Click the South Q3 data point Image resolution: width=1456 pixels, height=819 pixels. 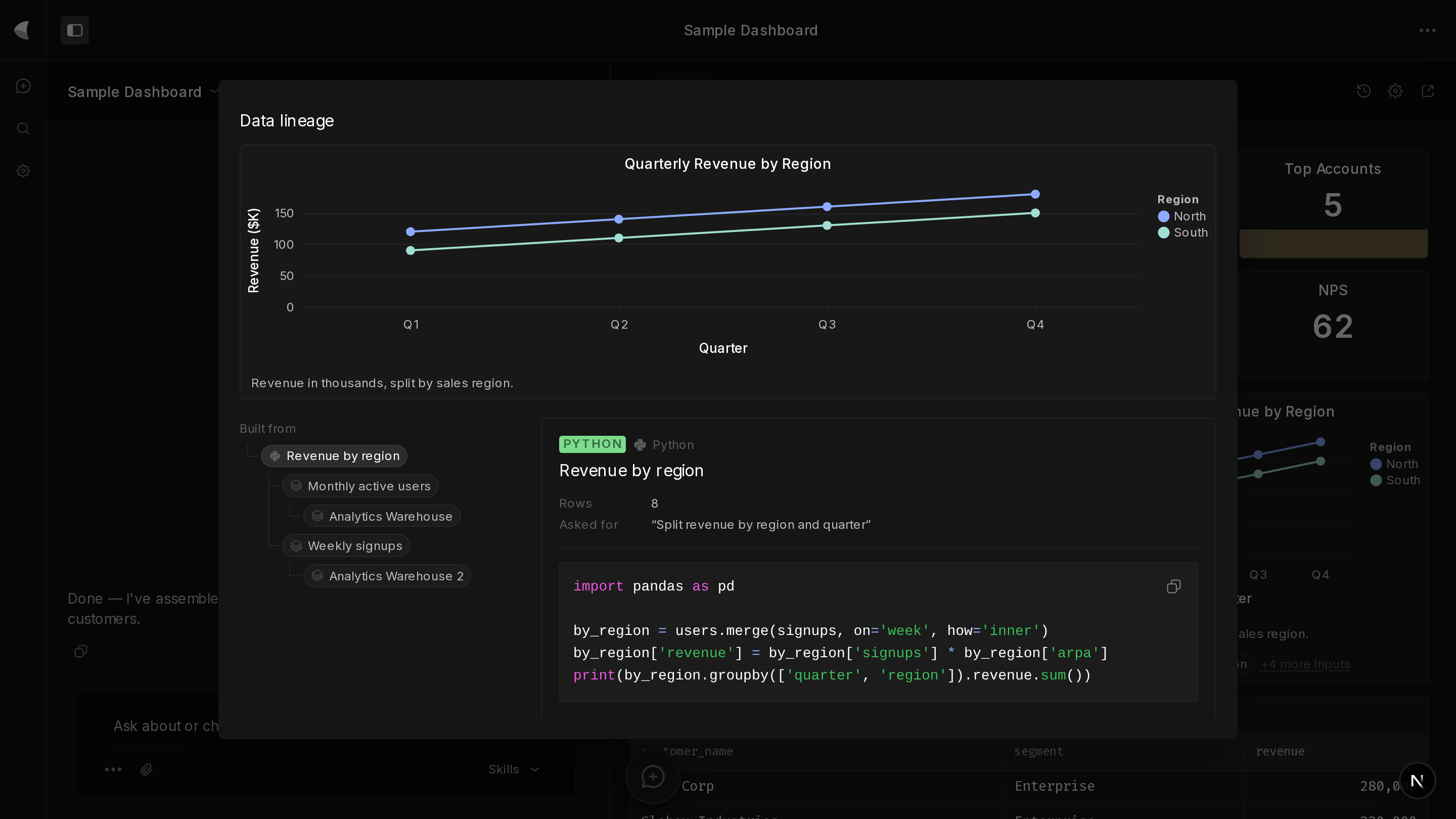(x=827, y=225)
